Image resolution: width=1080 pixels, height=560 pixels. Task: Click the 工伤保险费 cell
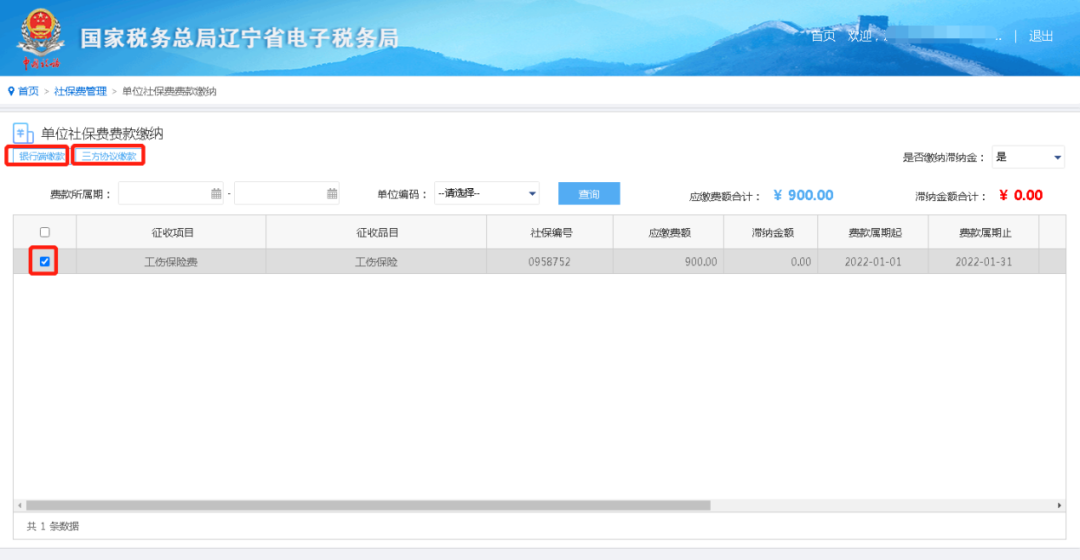coord(171,262)
